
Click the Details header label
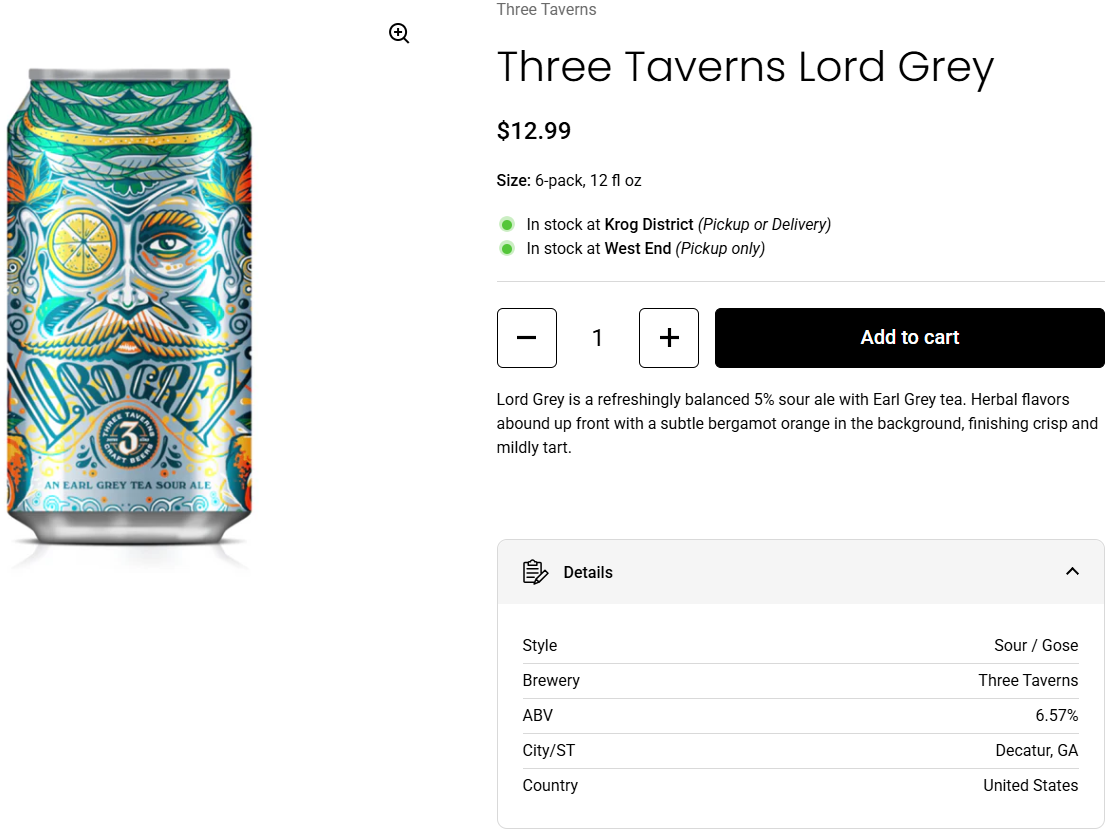point(588,572)
